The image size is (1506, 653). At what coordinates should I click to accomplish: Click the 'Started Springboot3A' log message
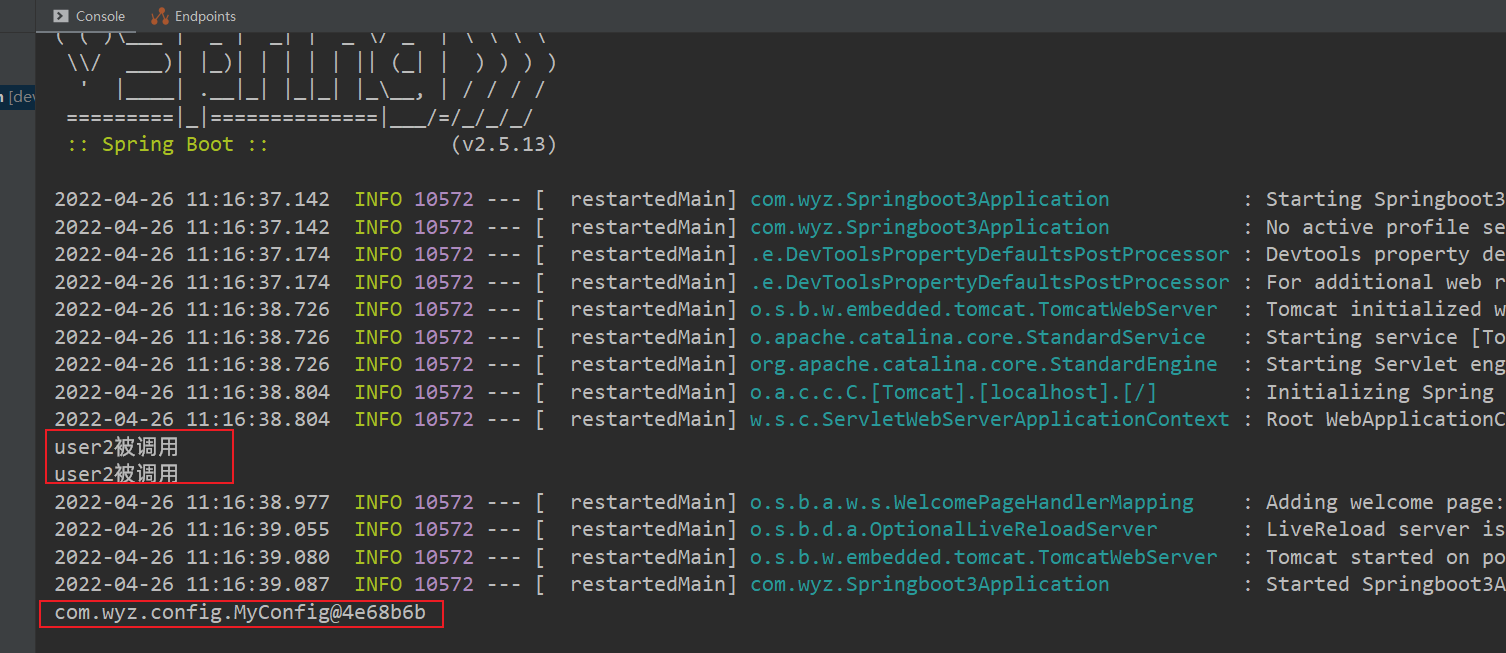pyautogui.click(x=1386, y=584)
